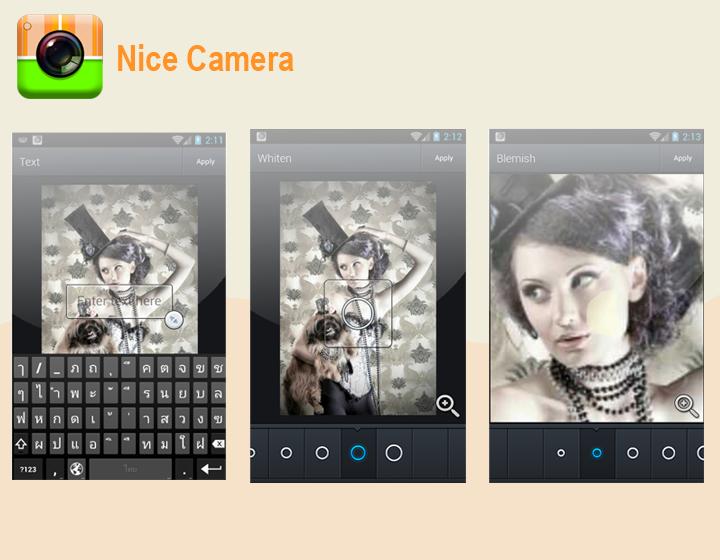Tap the Thai ผ key

(x=39, y=444)
